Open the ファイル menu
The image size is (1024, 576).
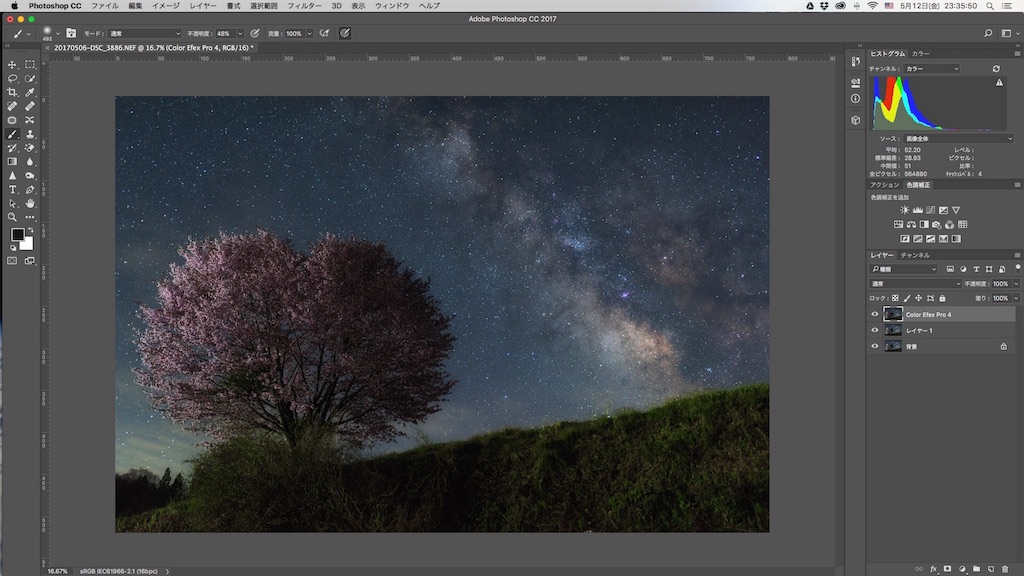[x=104, y=6]
